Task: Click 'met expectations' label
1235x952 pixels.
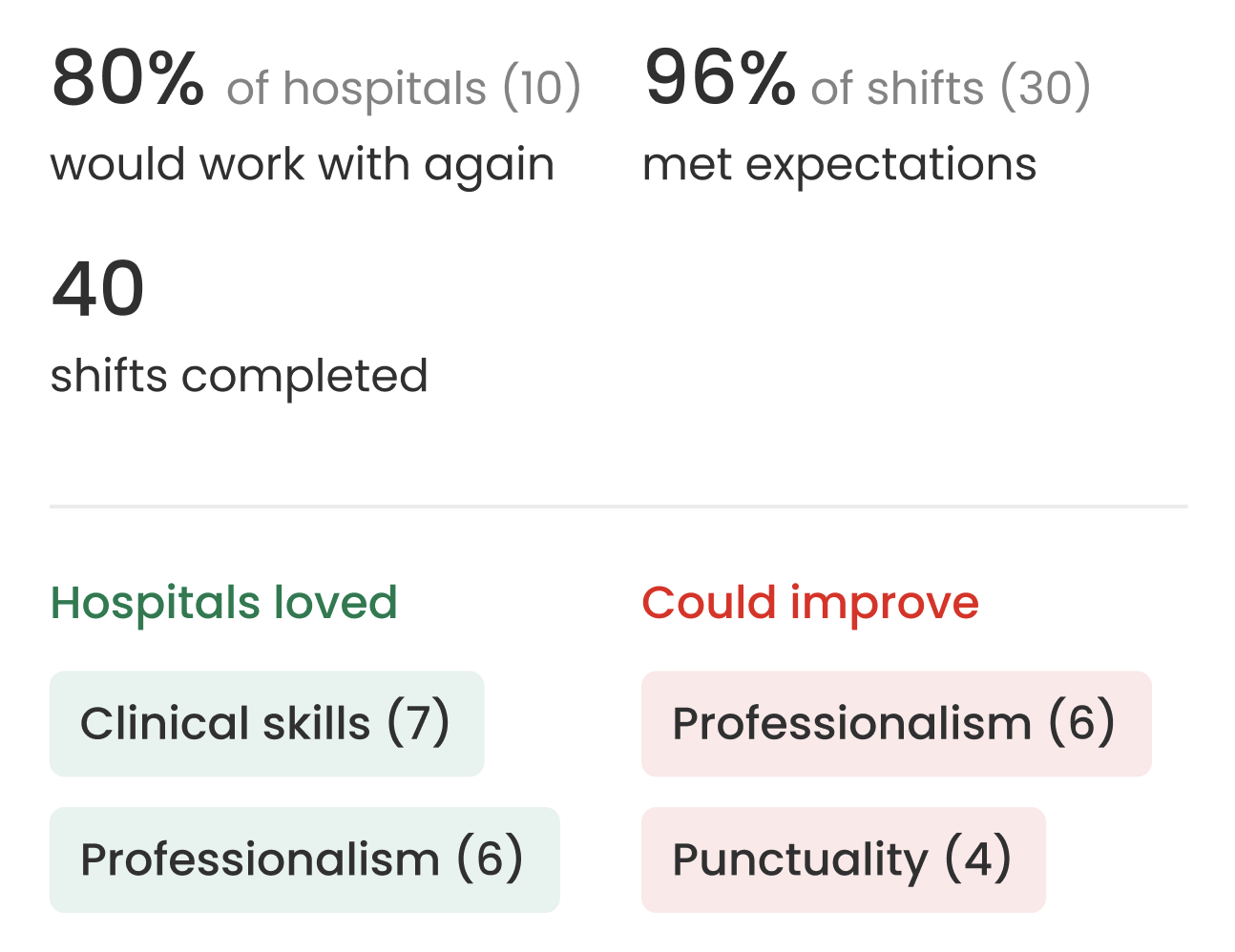Action: pyautogui.click(x=839, y=165)
